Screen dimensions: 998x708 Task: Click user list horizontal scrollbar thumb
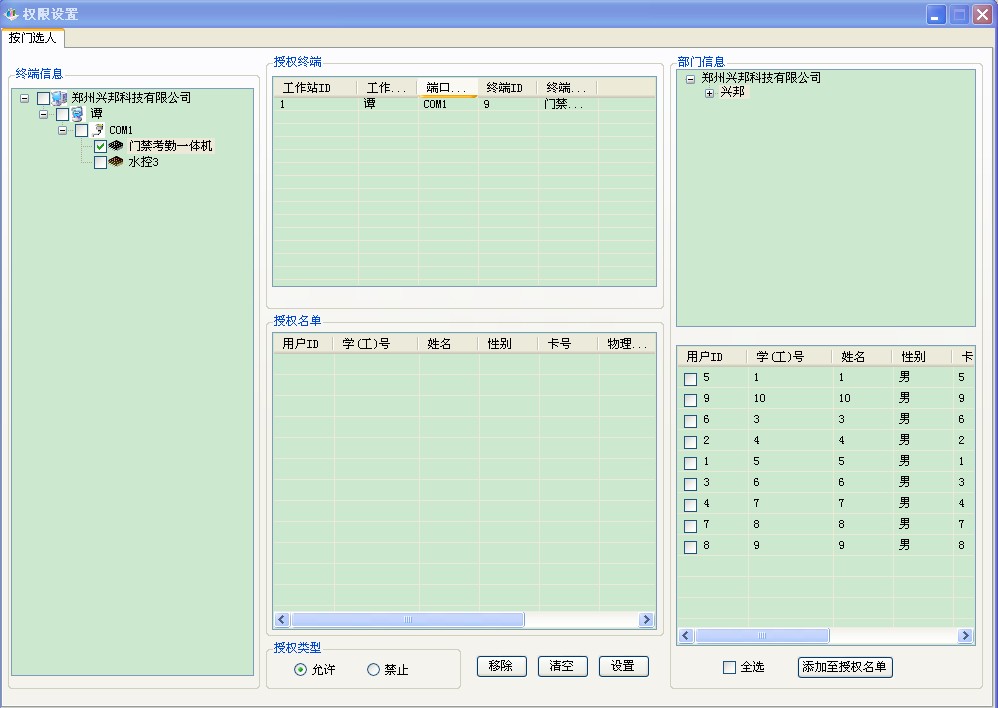click(762, 635)
